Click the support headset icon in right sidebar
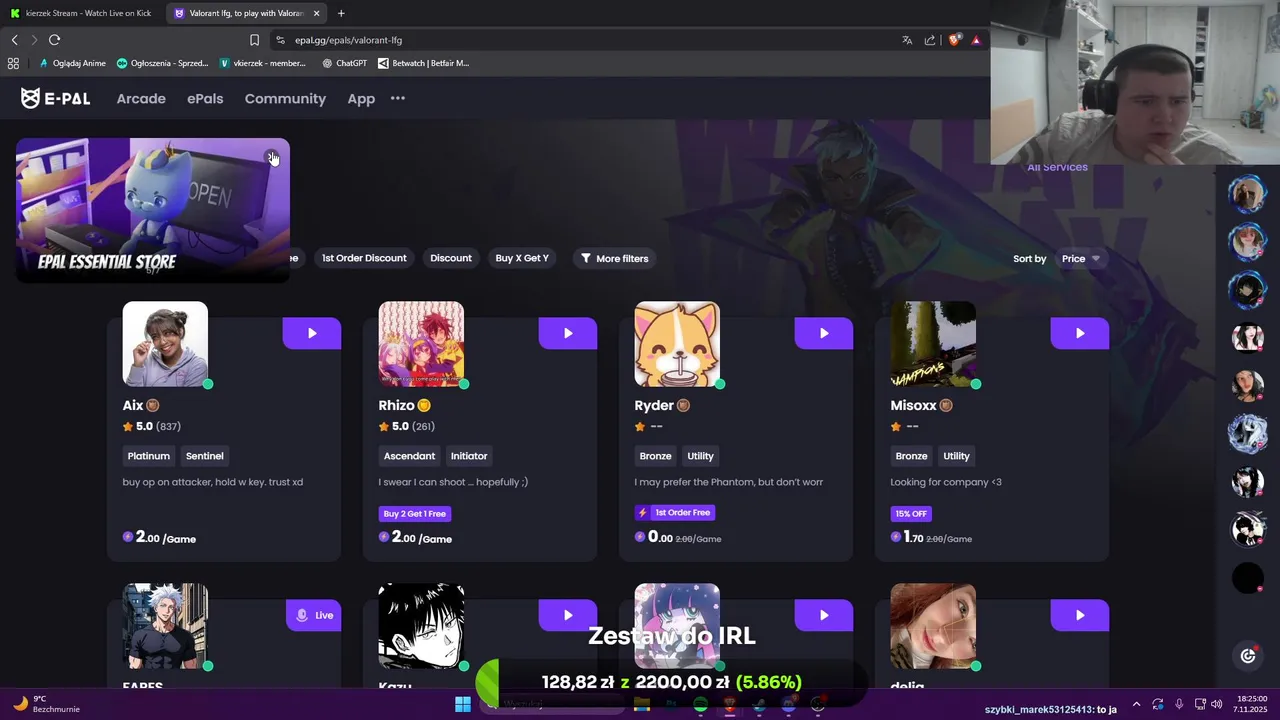Viewport: 1280px width, 720px height. coord(1248,656)
